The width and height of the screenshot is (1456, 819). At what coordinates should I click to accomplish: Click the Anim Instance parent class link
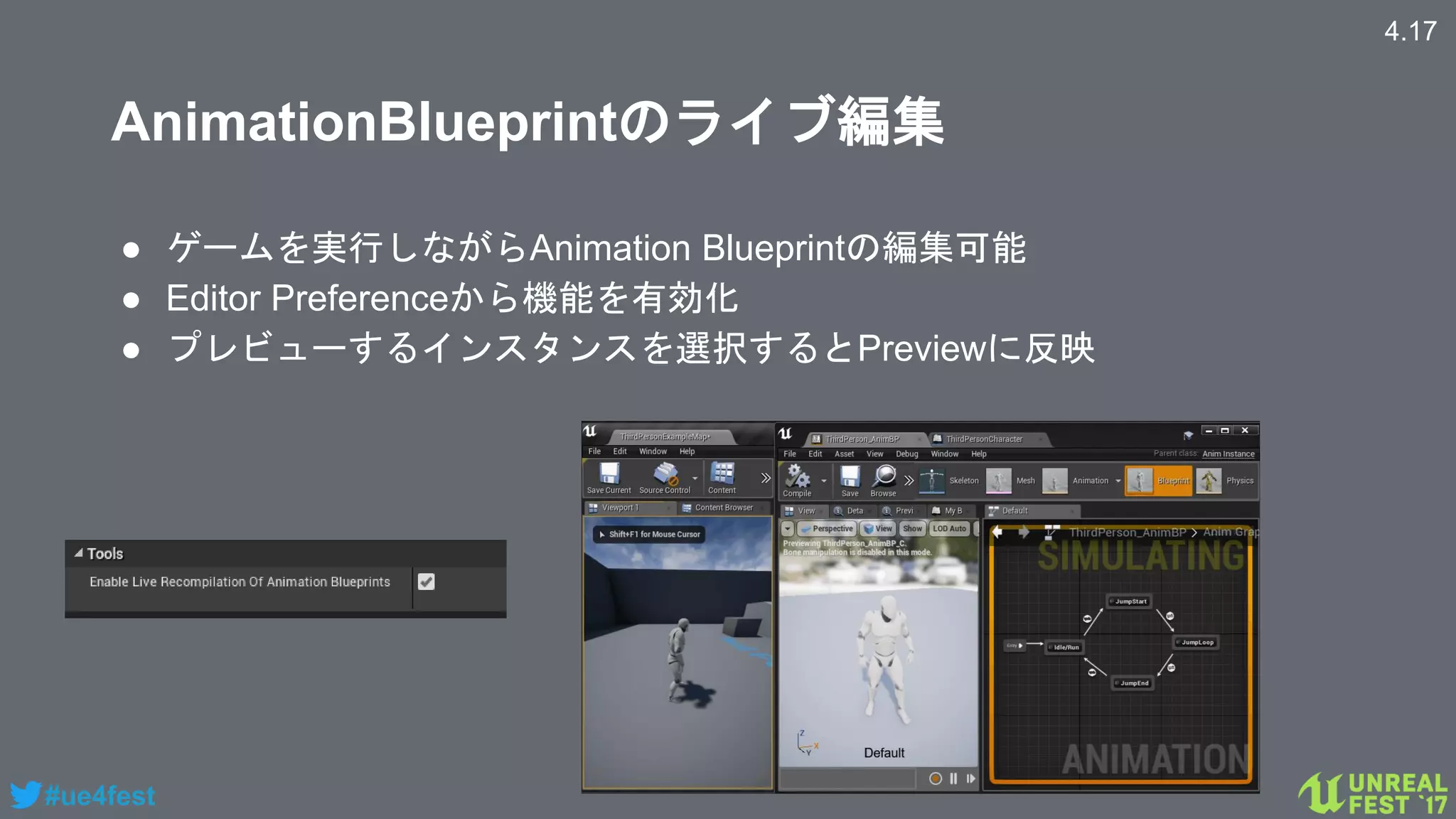click(1228, 454)
